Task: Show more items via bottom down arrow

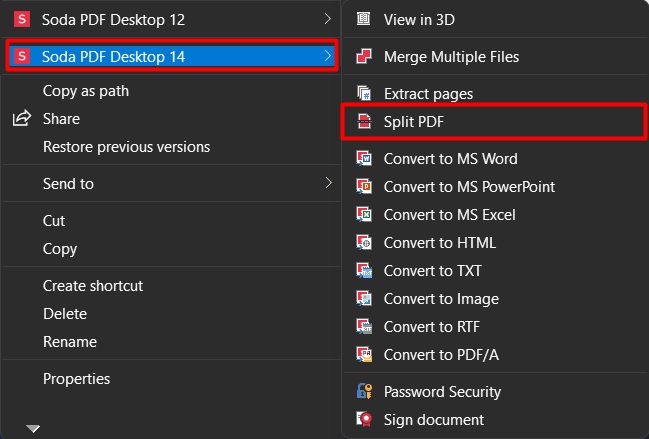Action: click(x=33, y=428)
